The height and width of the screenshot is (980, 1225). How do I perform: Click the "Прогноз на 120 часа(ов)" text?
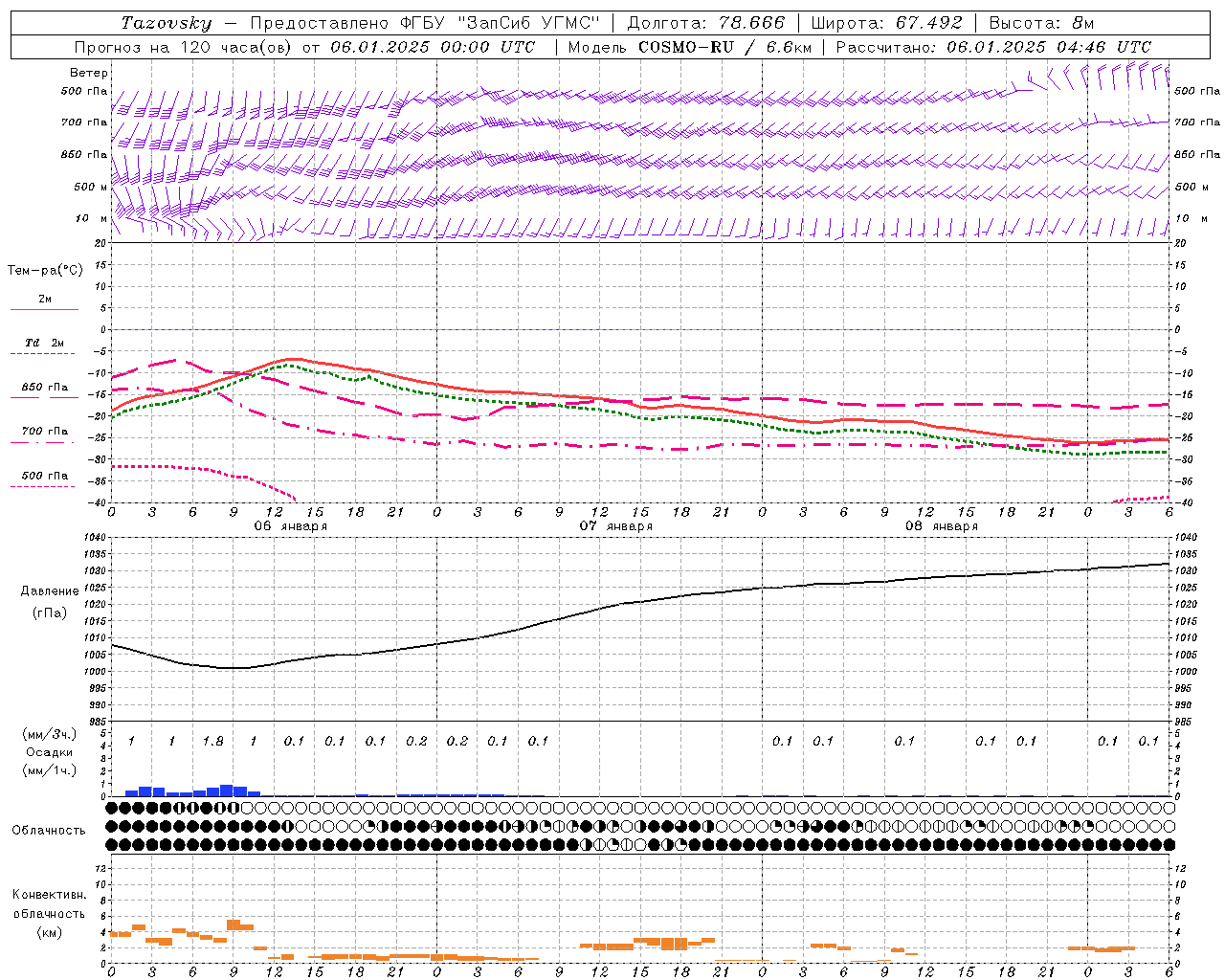pos(184,47)
